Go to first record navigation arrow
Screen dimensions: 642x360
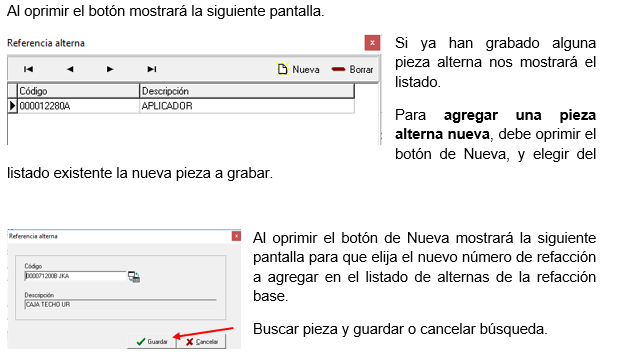tap(28, 69)
